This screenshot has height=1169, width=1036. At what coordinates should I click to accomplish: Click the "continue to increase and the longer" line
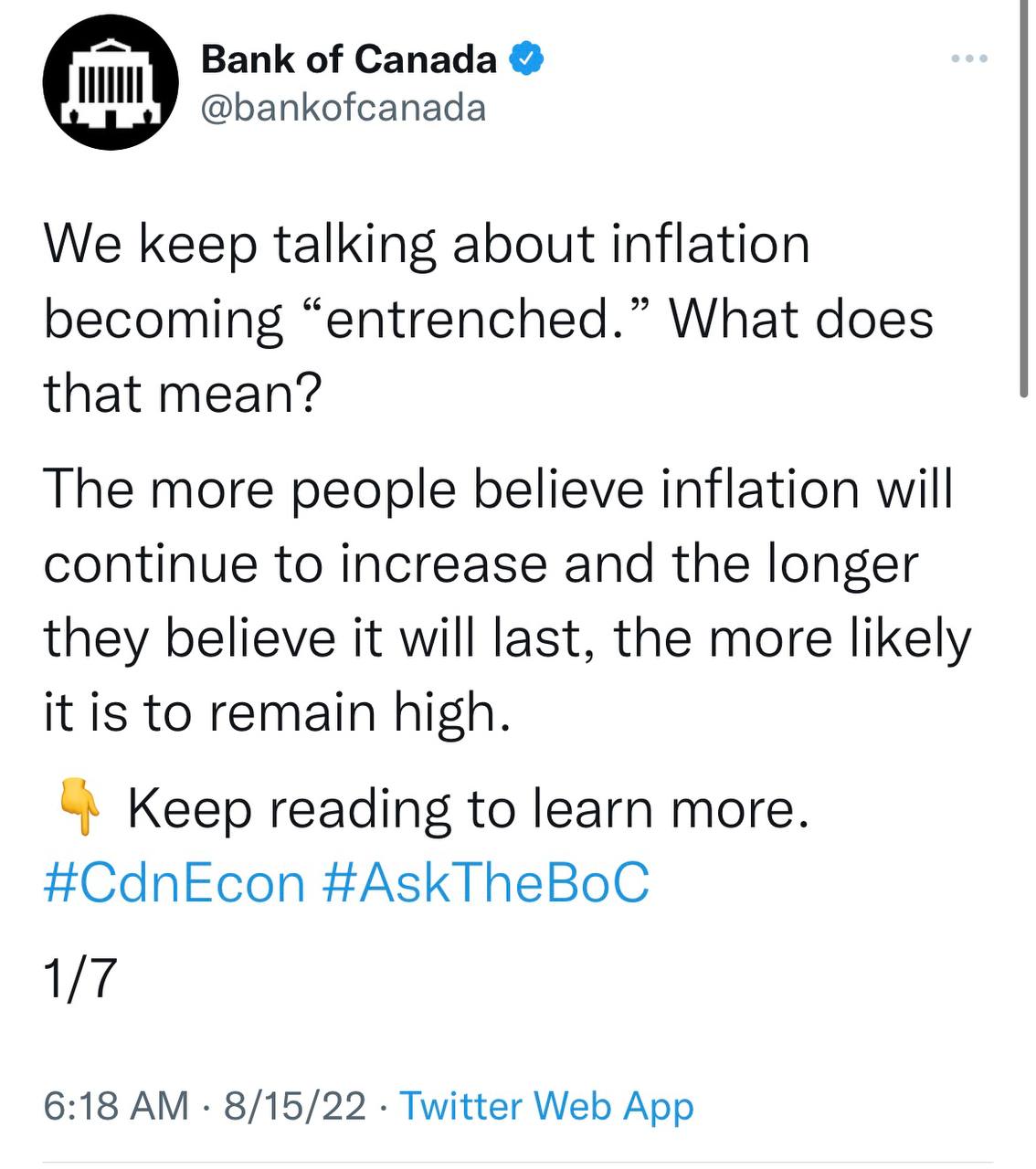481,564
